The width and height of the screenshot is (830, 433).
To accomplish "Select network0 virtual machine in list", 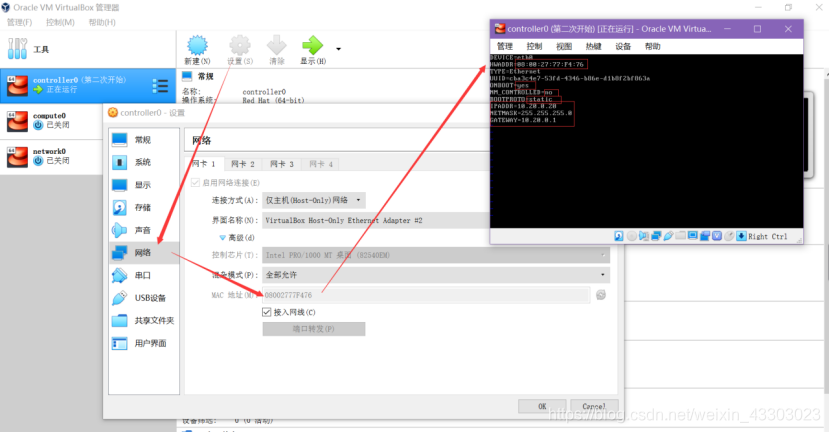I will 51,156.
